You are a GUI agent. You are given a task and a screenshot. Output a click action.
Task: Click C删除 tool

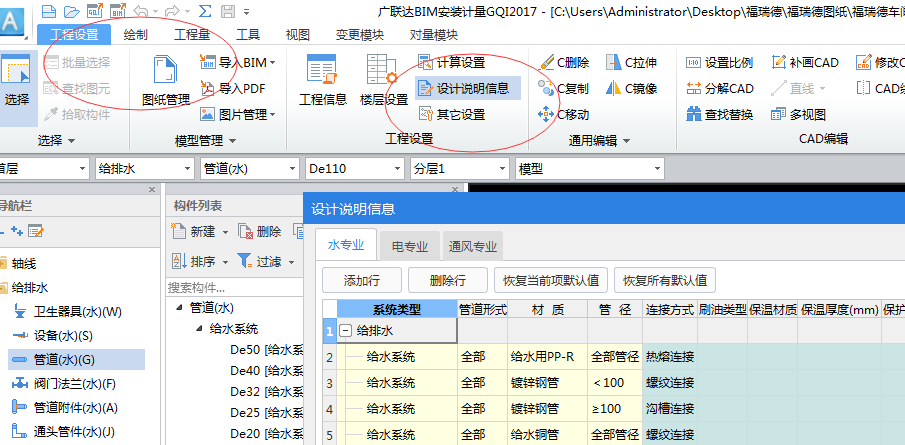point(563,62)
